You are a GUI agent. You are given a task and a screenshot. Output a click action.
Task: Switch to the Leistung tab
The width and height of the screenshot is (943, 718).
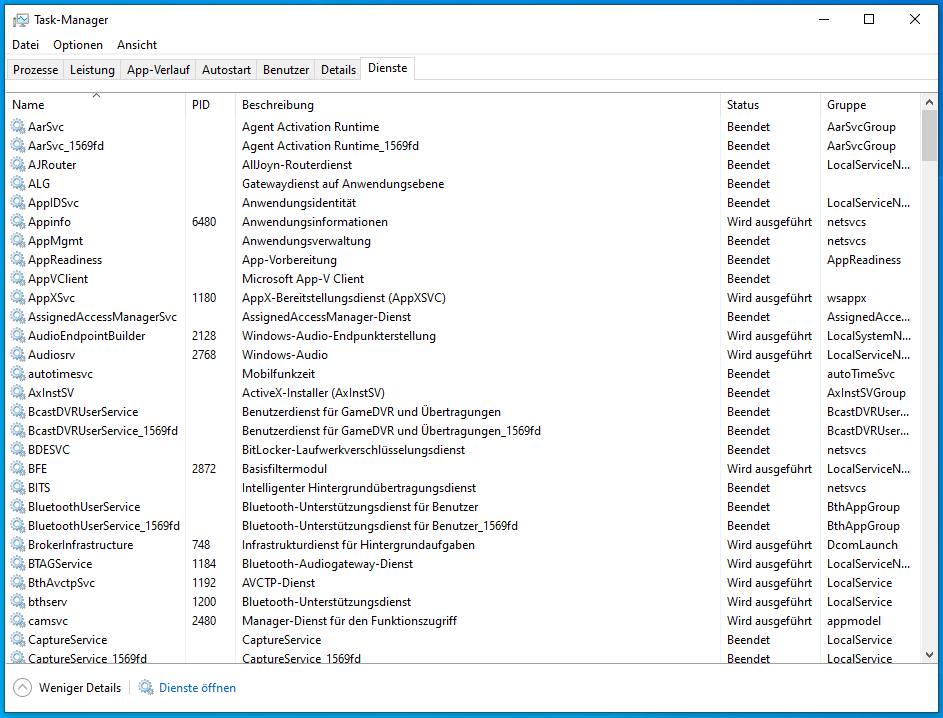coord(92,70)
